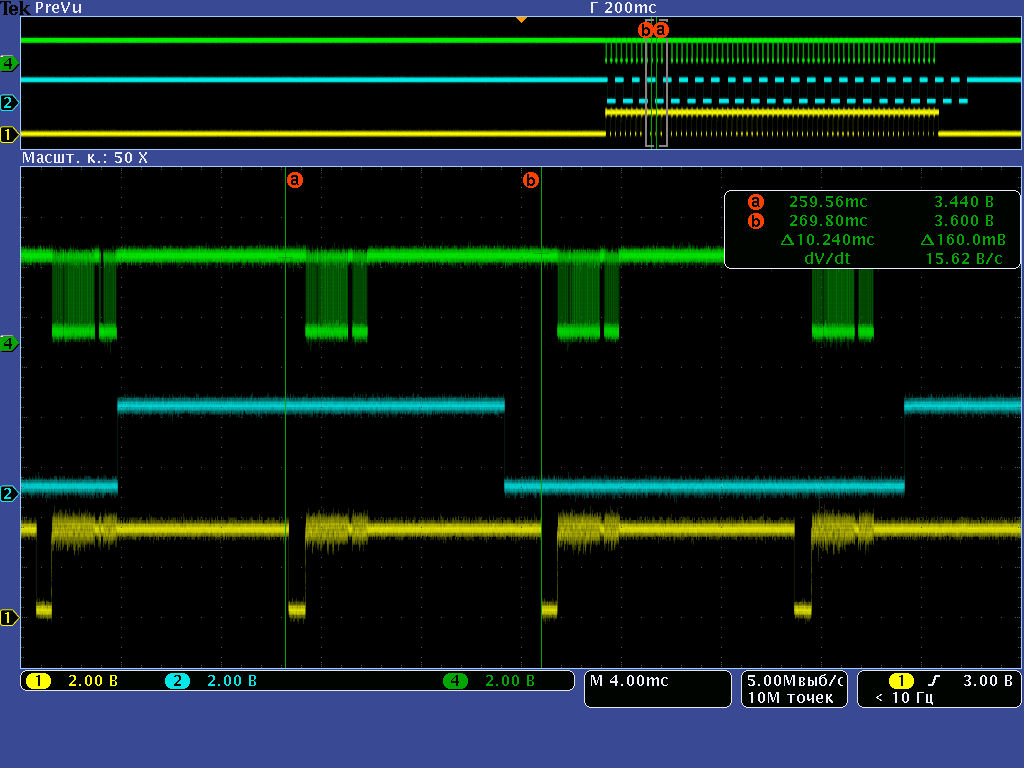Click the Масшт. к.: 50 X zoom label
This screenshot has height=768, width=1024.
[84, 158]
